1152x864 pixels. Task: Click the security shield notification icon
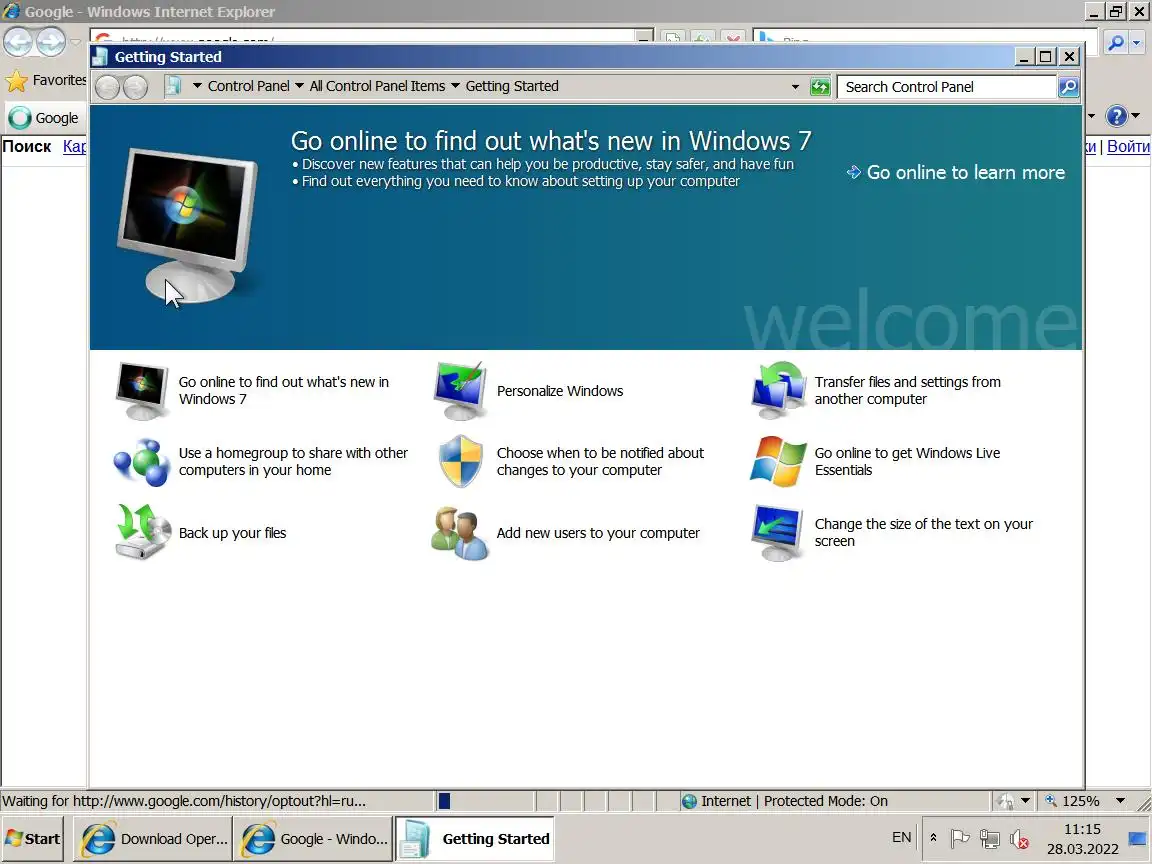(x=461, y=461)
